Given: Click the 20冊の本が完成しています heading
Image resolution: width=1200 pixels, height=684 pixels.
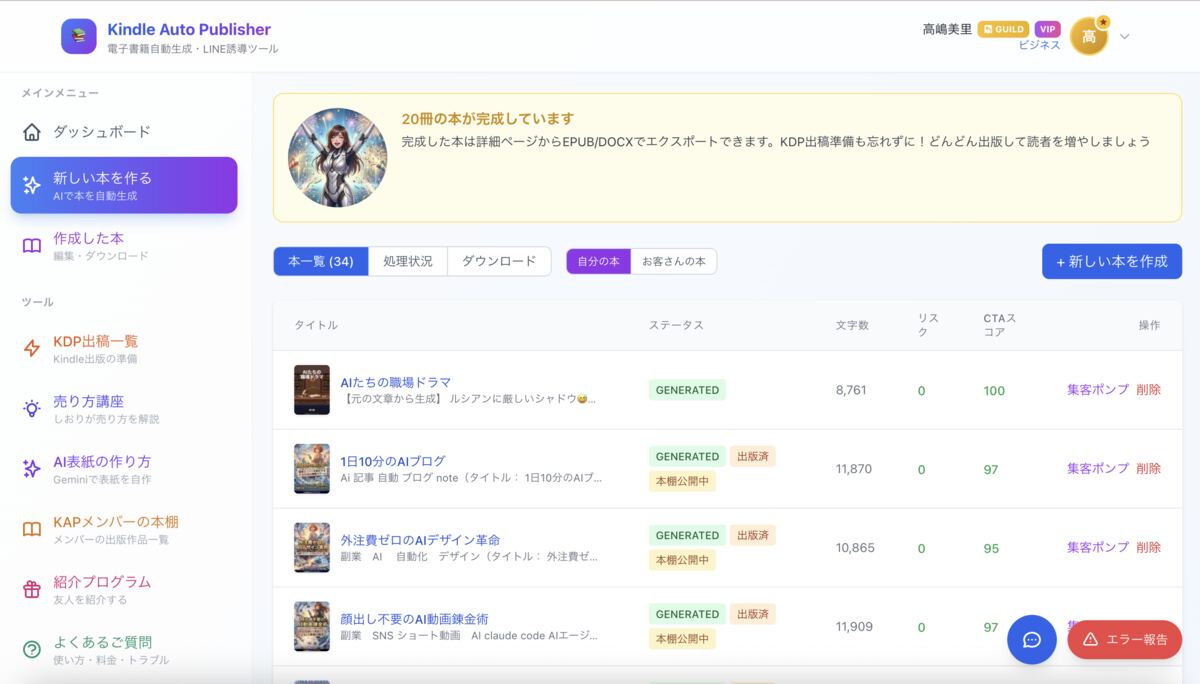Looking at the screenshot, I should point(488,118).
